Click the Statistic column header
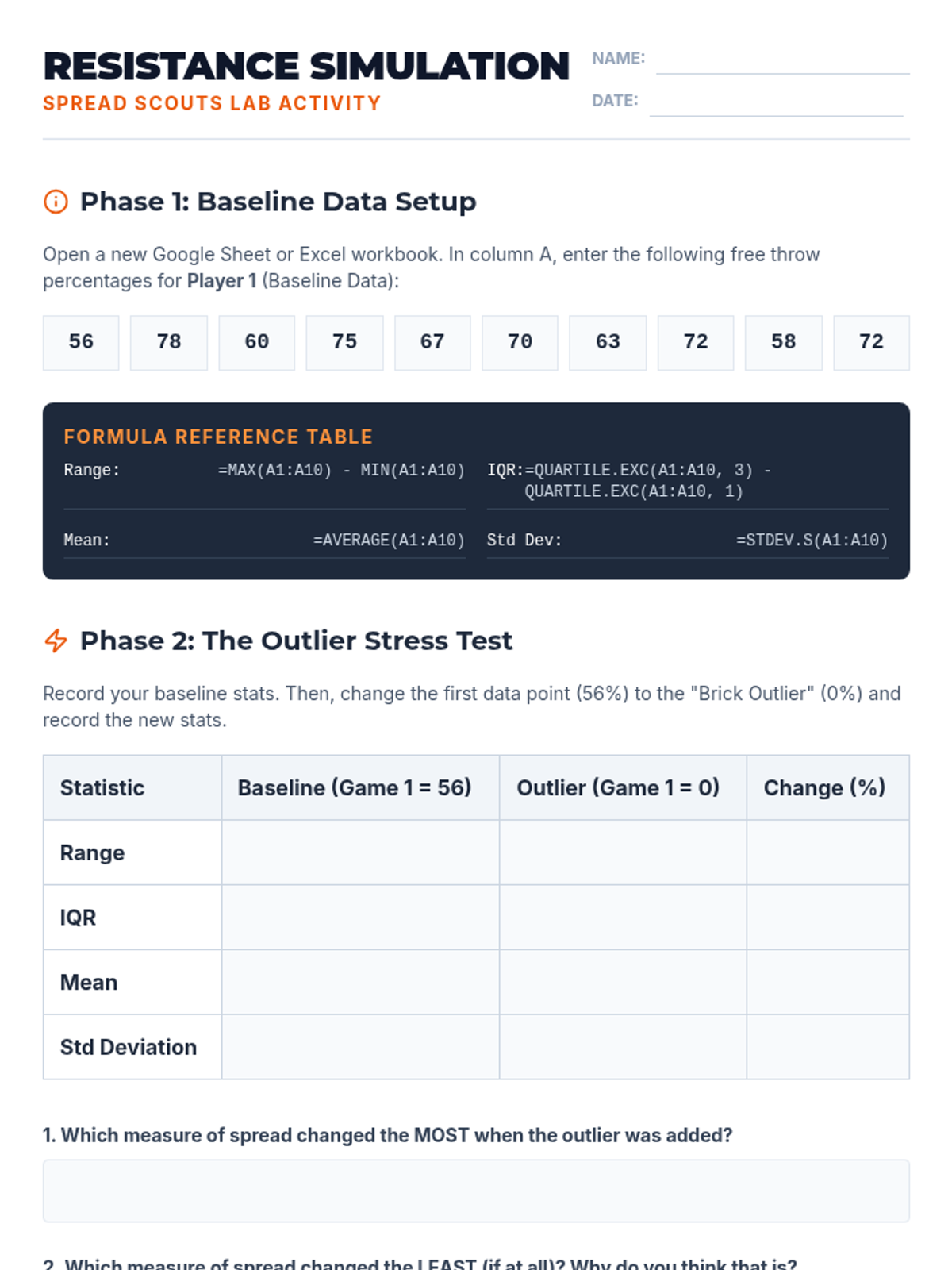This screenshot has height=1270, width=952. 102,788
